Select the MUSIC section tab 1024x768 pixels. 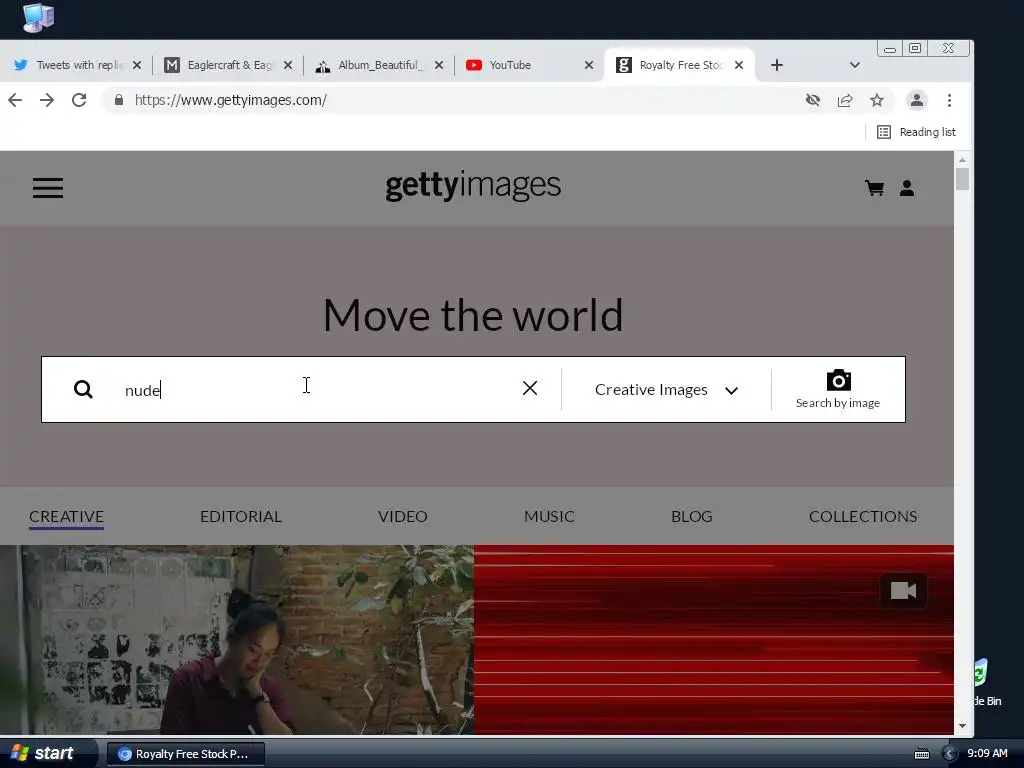click(x=549, y=517)
